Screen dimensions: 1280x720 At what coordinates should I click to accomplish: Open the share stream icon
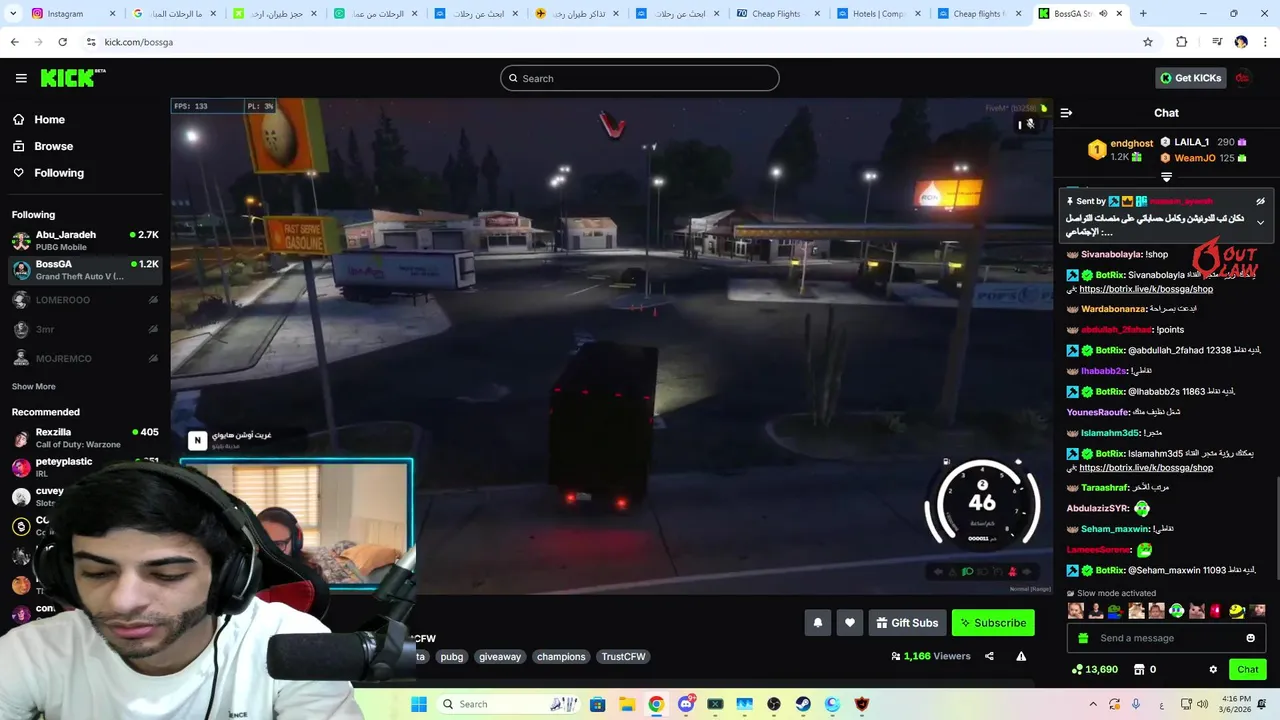[989, 656]
